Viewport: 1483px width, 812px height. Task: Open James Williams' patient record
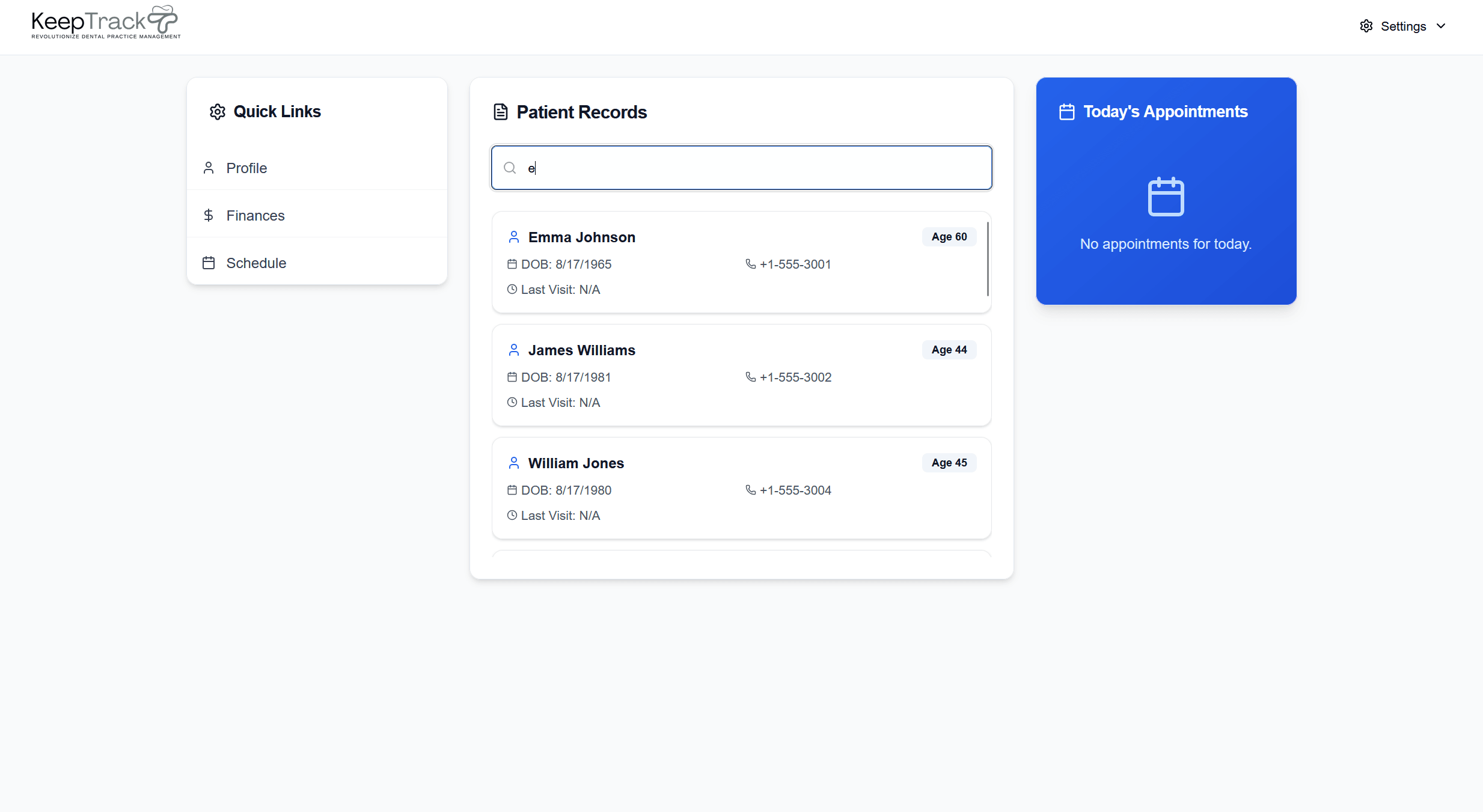(x=581, y=350)
